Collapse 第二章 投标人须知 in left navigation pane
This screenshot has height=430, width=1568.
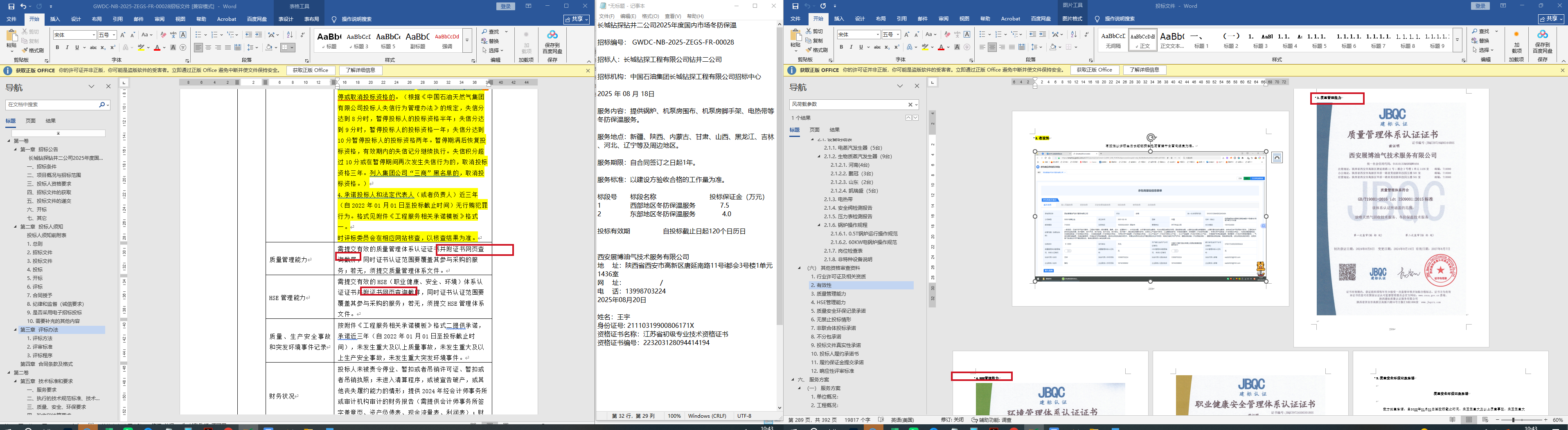coord(16,227)
